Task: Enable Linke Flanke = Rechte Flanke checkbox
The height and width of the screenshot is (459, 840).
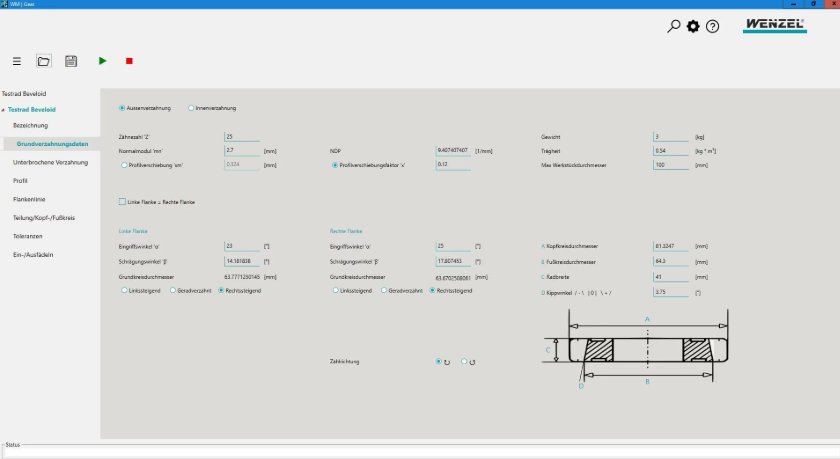Action: [122, 201]
